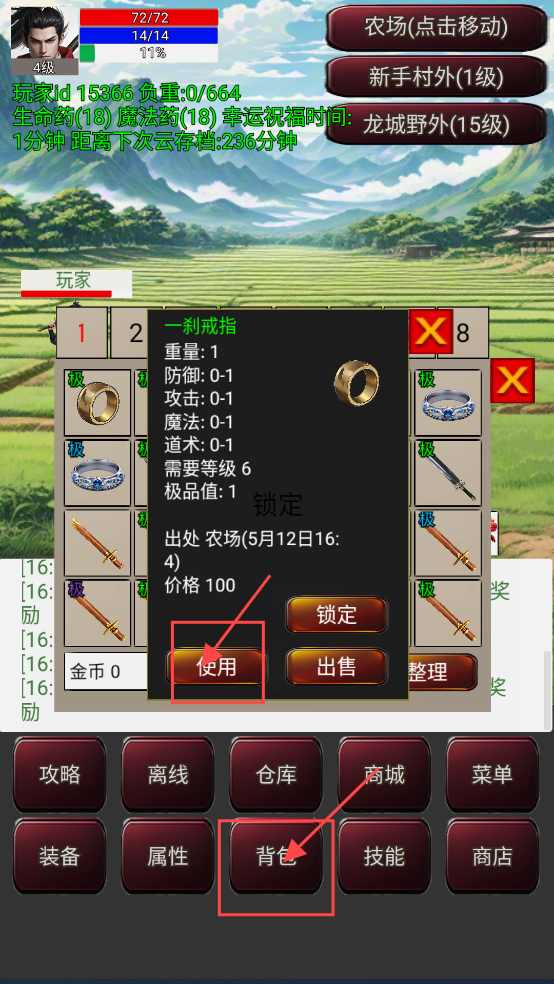Sell the ring with 出售 button
The width and height of the screenshot is (554, 984).
[337, 666]
